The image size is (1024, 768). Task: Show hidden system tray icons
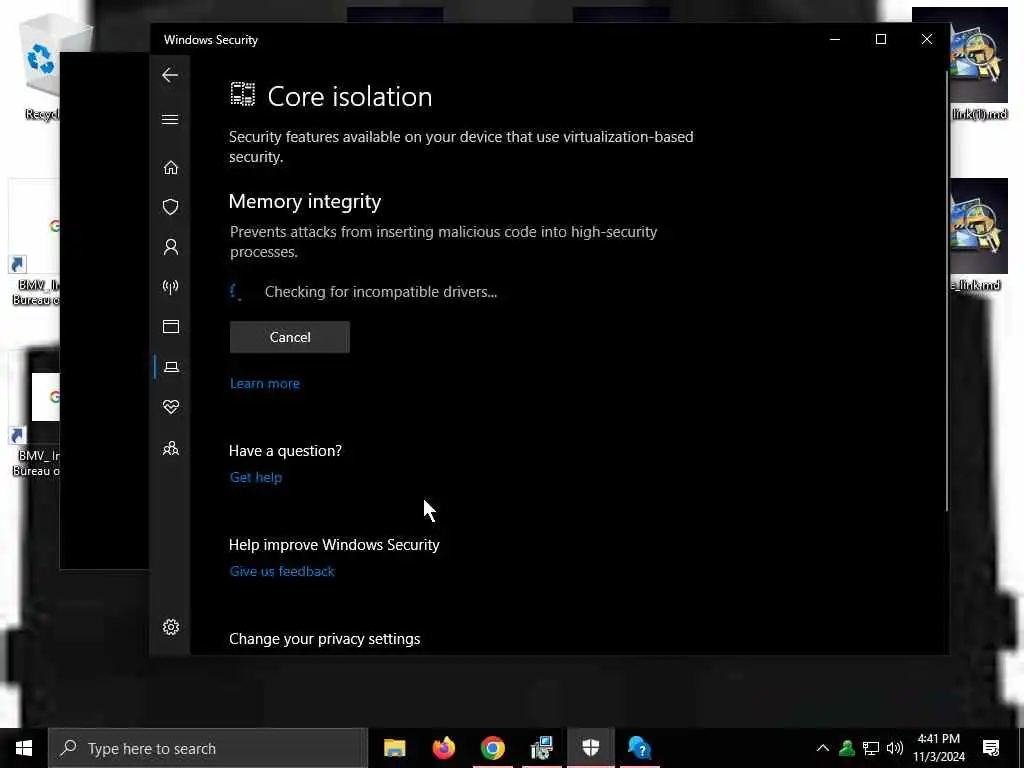point(823,748)
